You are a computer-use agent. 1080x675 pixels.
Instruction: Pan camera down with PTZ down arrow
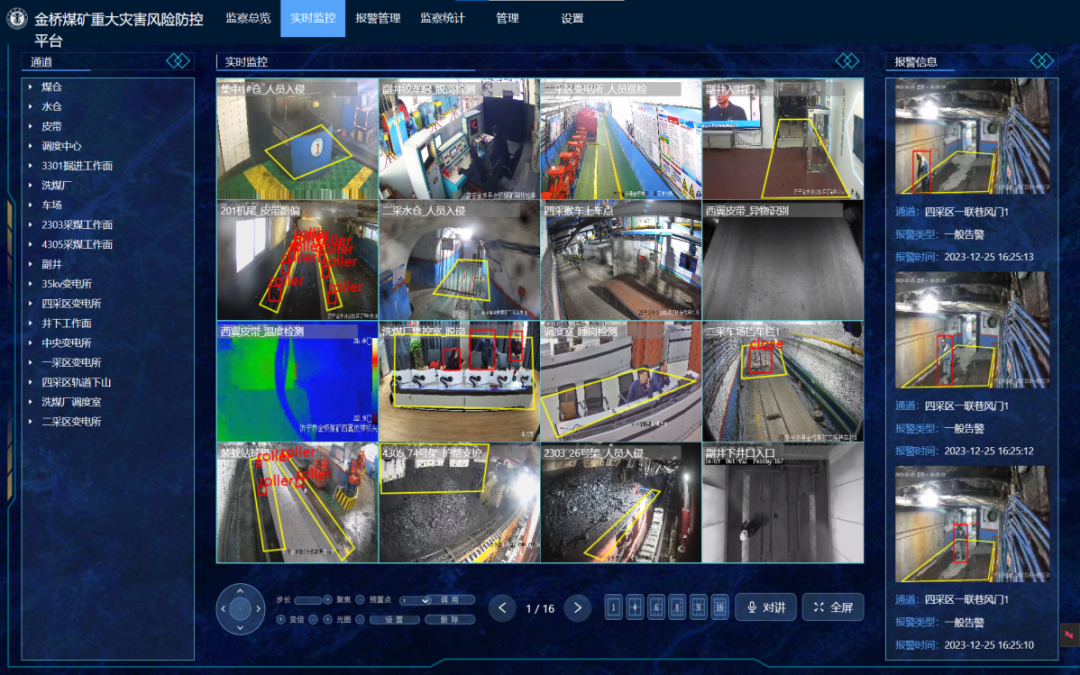click(x=240, y=627)
